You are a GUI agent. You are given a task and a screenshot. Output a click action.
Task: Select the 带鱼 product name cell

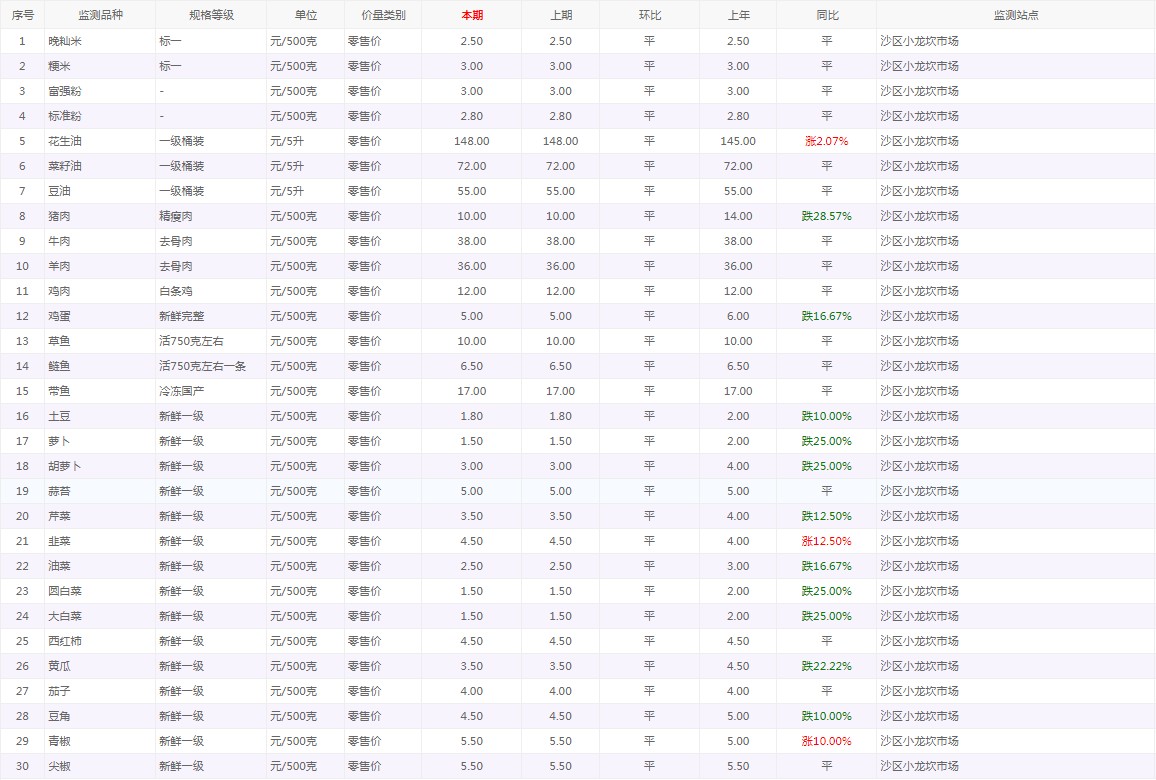(x=59, y=391)
